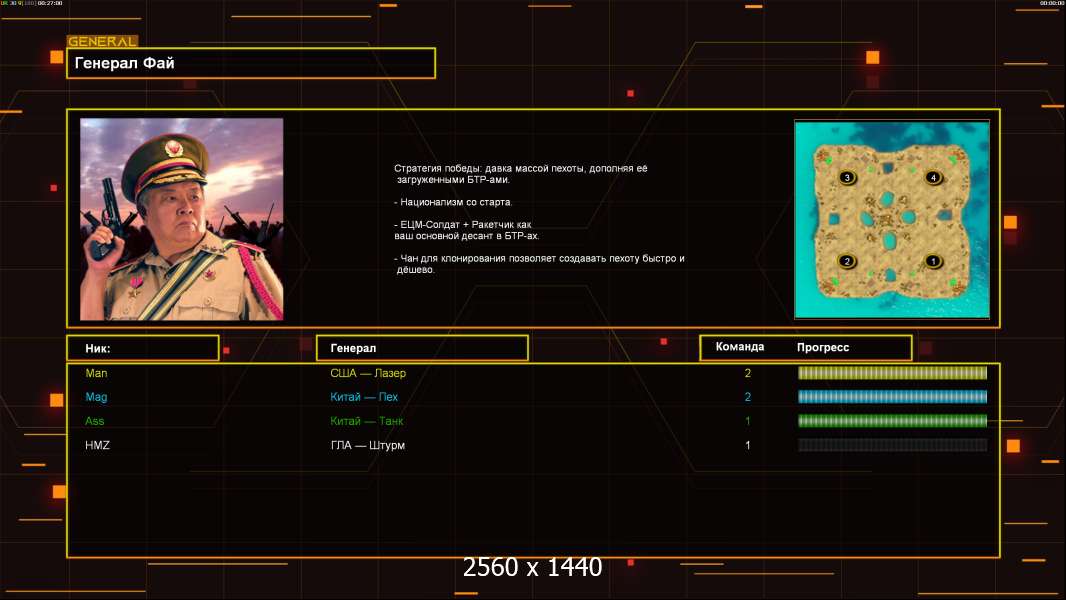Image resolution: width=1066 pixels, height=600 pixels.
Task: Click HMZ's empty loading progress bar
Action: click(x=892, y=445)
